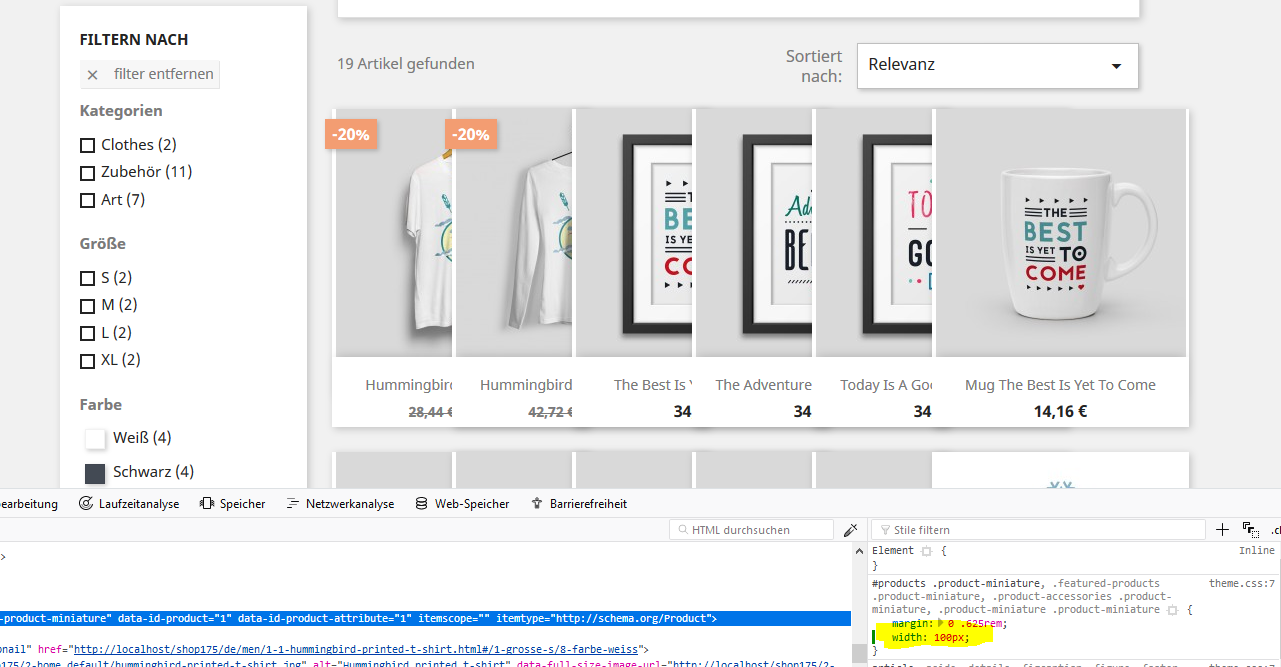Pick the Schwarz (4) color swatch
The width and height of the screenshot is (1281, 667).
tap(96, 473)
